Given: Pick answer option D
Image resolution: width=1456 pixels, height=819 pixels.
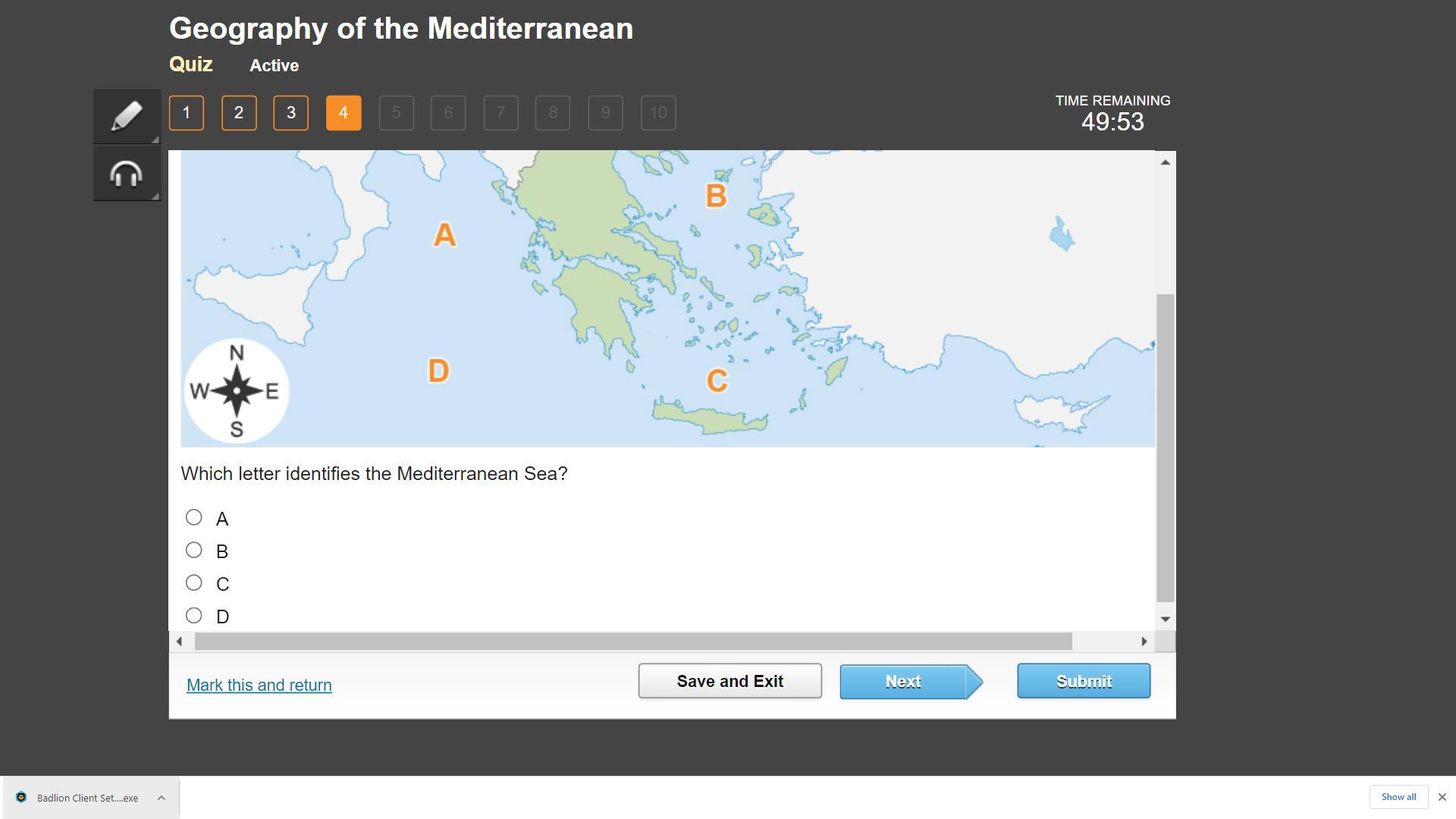Looking at the screenshot, I should 194,616.
